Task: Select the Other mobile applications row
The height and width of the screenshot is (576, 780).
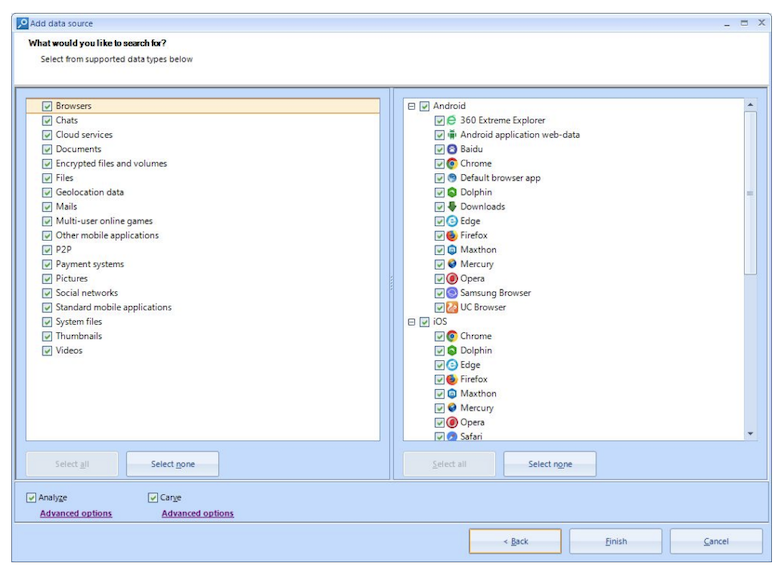Action: pyautogui.click(x=203, y=235)
